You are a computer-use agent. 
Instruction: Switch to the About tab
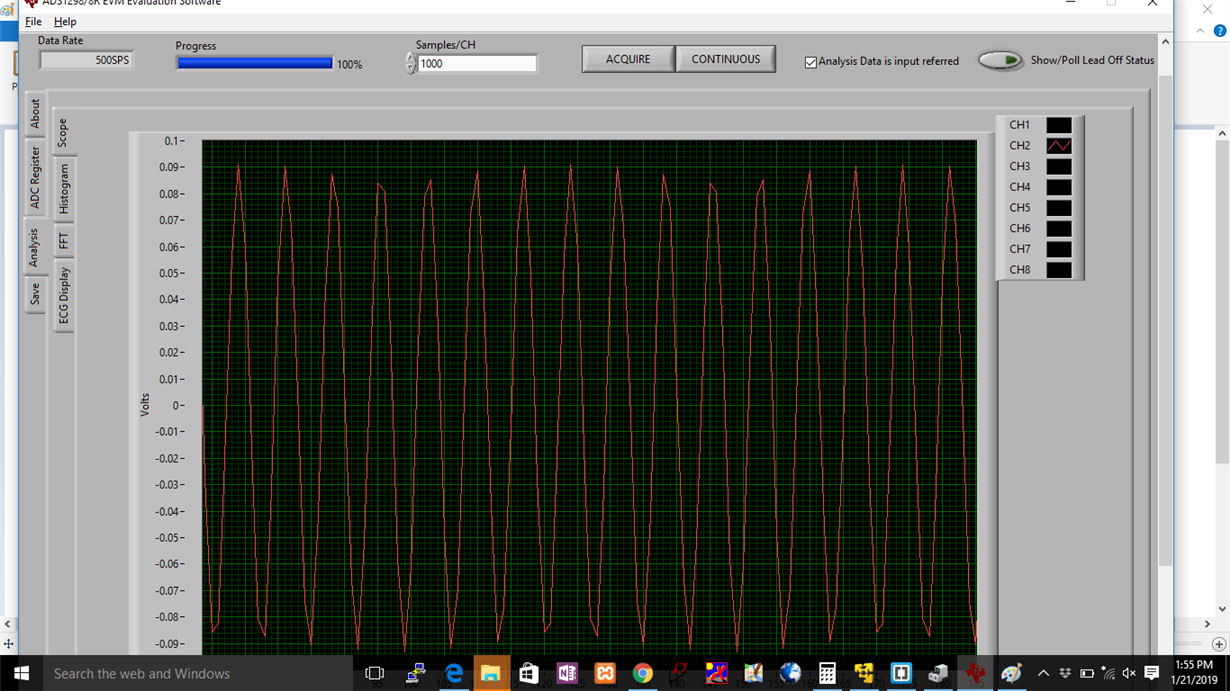pyautogui.click(x=35, y=113)
